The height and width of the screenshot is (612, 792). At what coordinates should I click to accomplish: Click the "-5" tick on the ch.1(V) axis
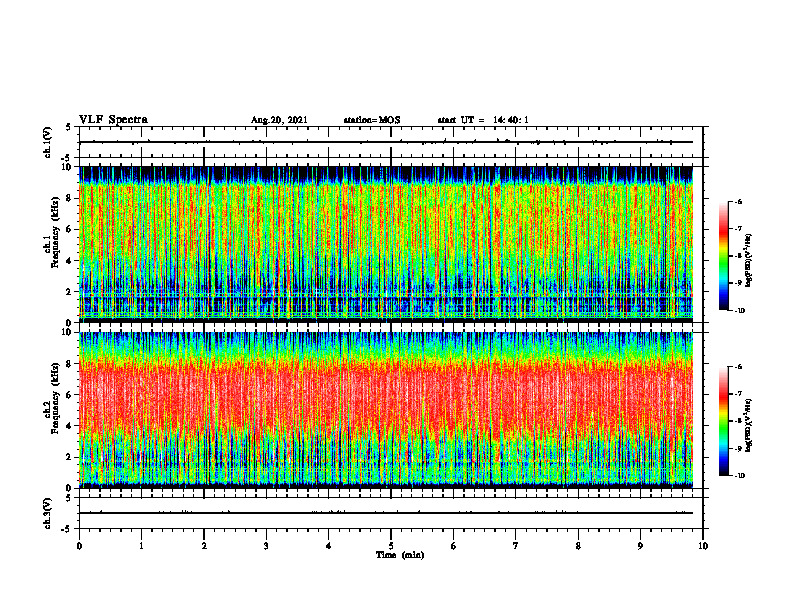pyautogui.click(x=66, y=158)
